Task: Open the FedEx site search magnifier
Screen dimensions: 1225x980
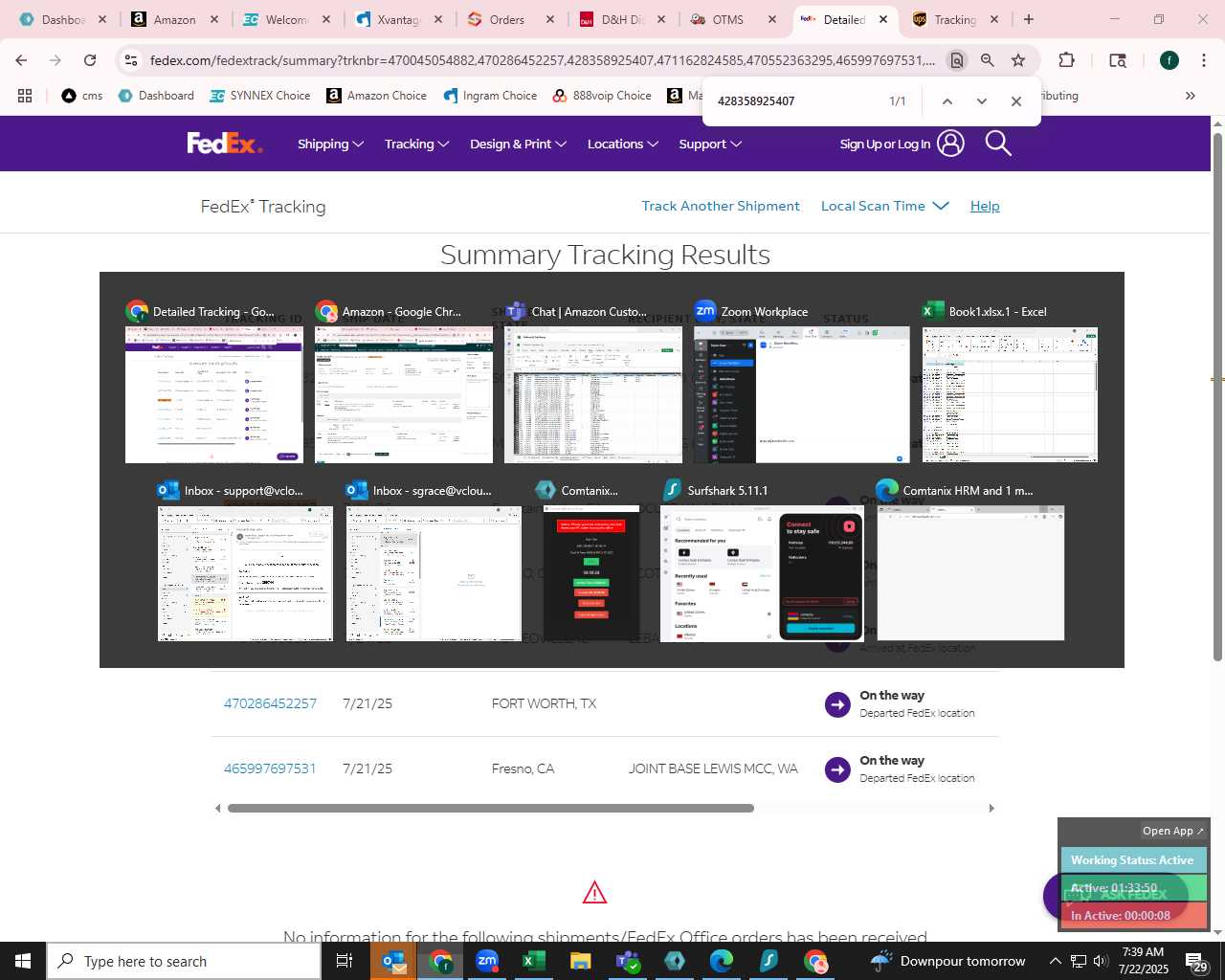Action: pyautogui.click(x=998, y=144)
